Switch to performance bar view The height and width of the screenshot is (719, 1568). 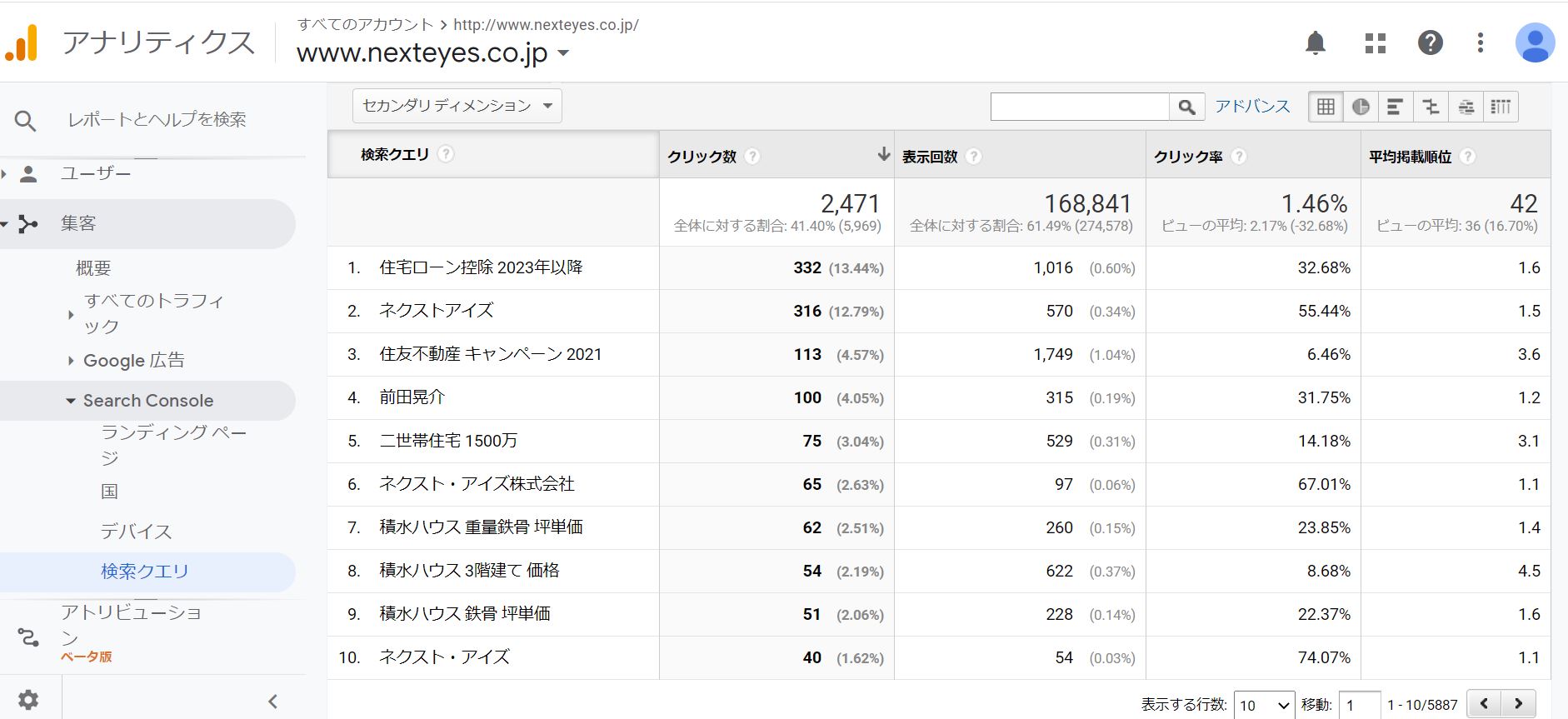[1396, 107]
